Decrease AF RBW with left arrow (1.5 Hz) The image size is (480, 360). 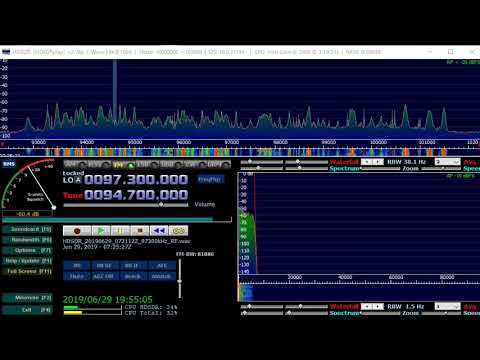367,306
